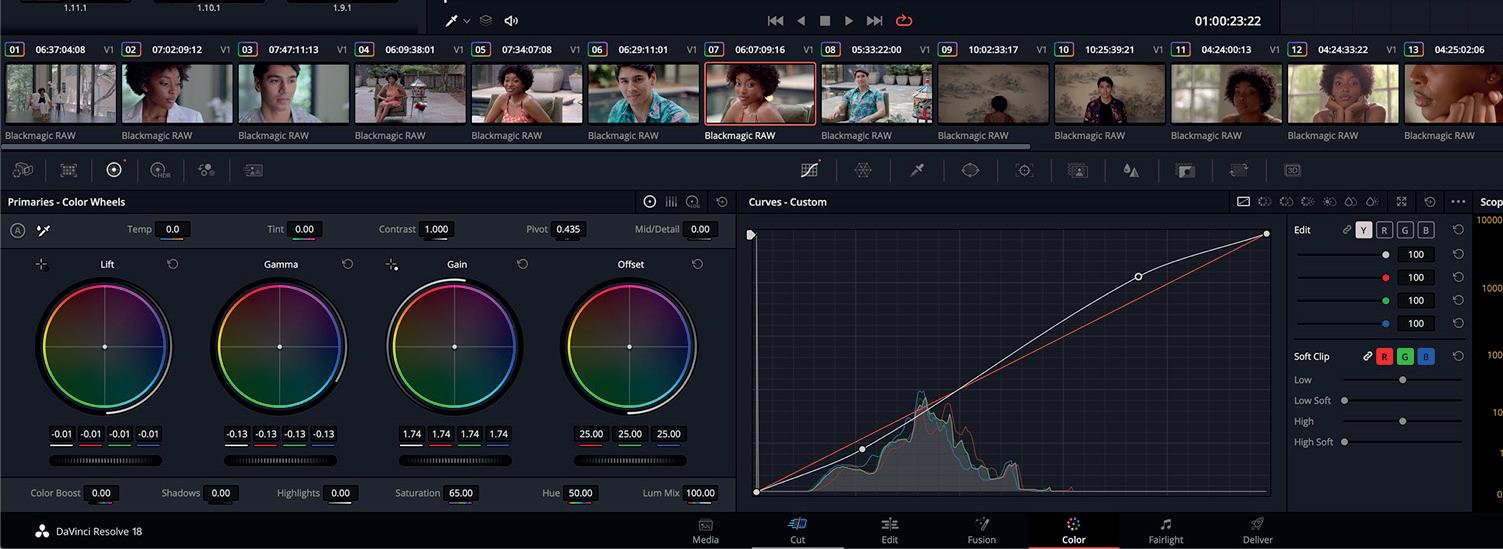1503x549 pixels.
Task: Stop playback
Action: click(x=825, y=20)
